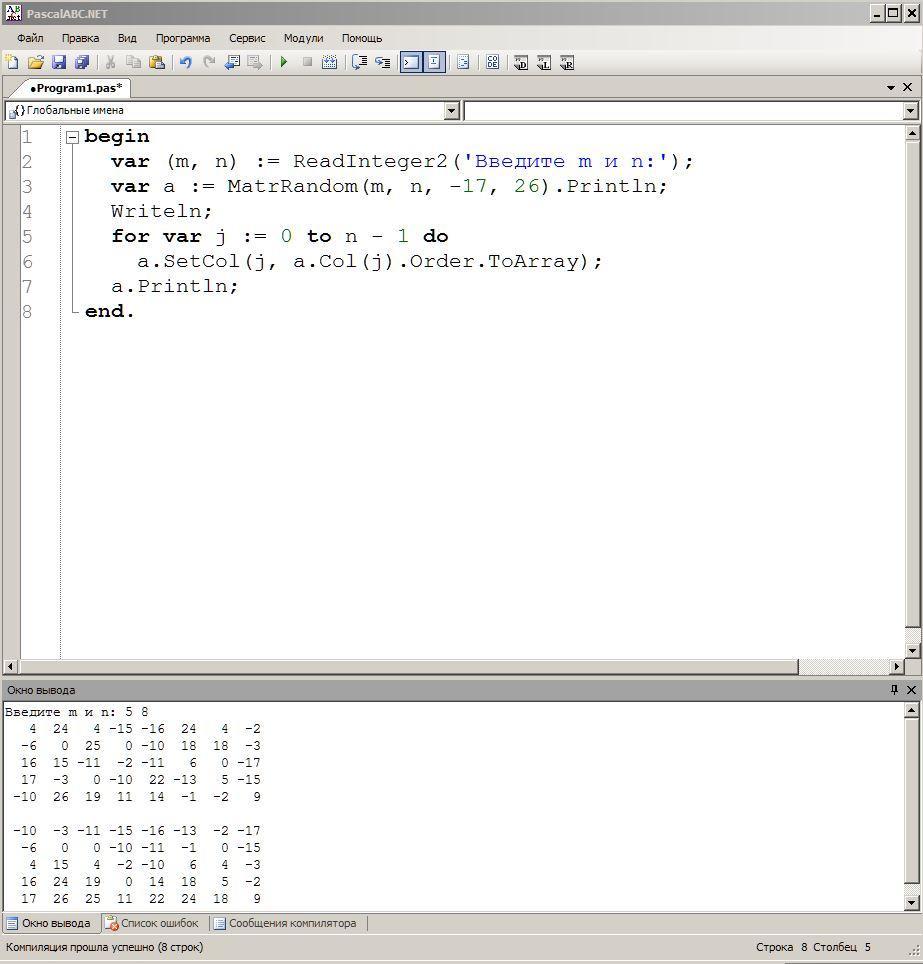Collapse the begin block fold marker
Screen dimensions: 923x964
point(72,137)
